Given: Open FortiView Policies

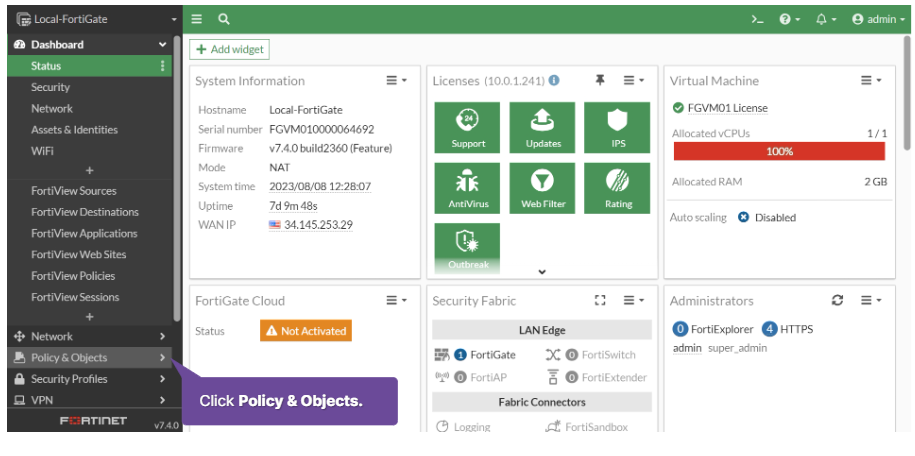Looking at the screenshot, I should click(x=73, y=276).
